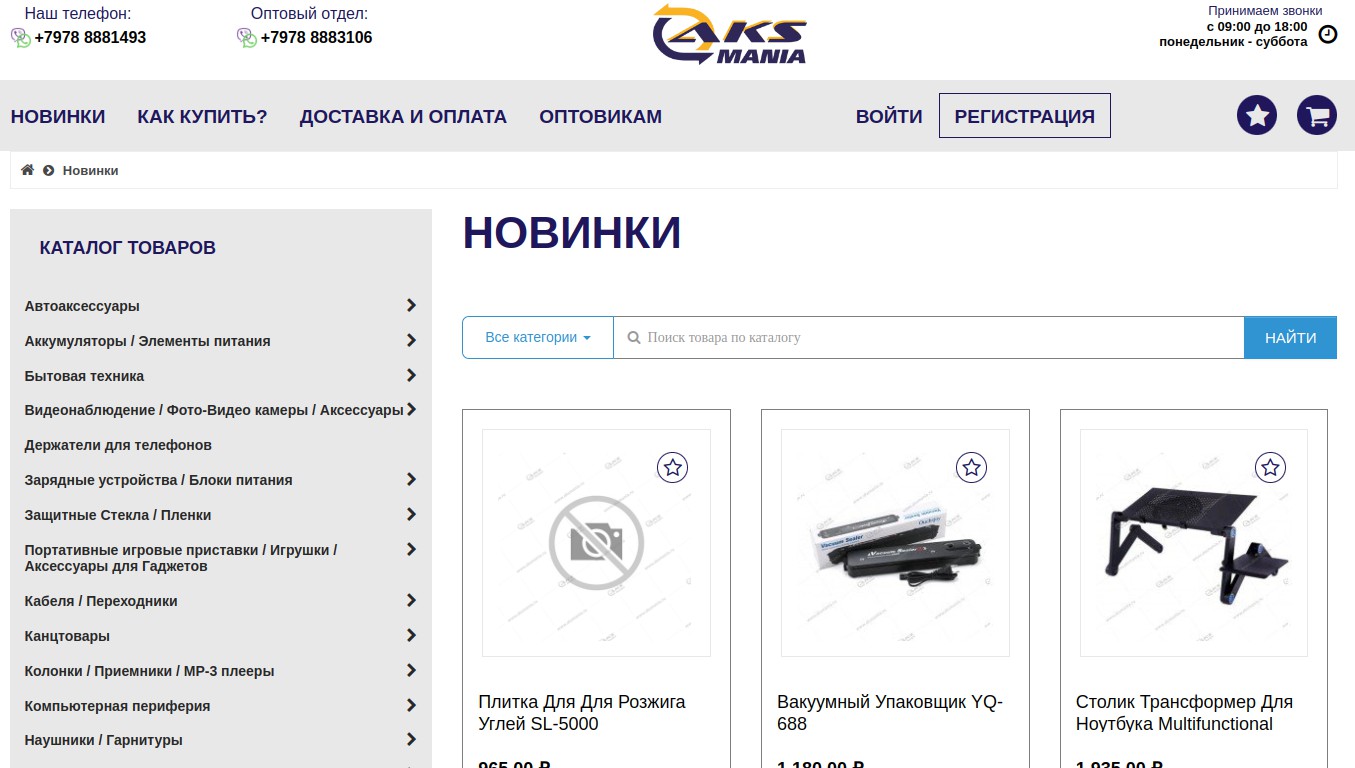The image size is (1355, 768).
Task: Open the laptop table product image
Action: (x=1194, y=543)
